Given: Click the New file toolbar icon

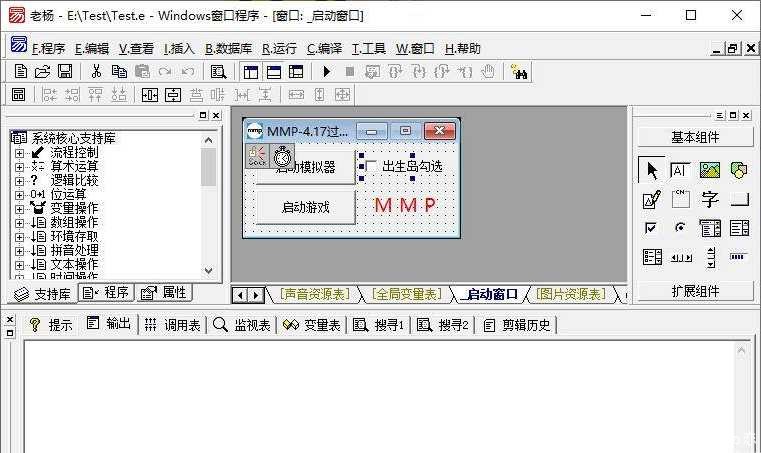Looking at the screenshot, I should coord(21,72).
